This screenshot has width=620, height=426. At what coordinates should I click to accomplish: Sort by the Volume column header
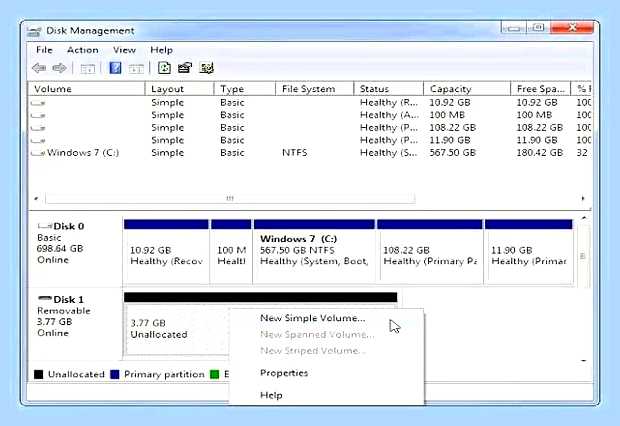point(87,89)
